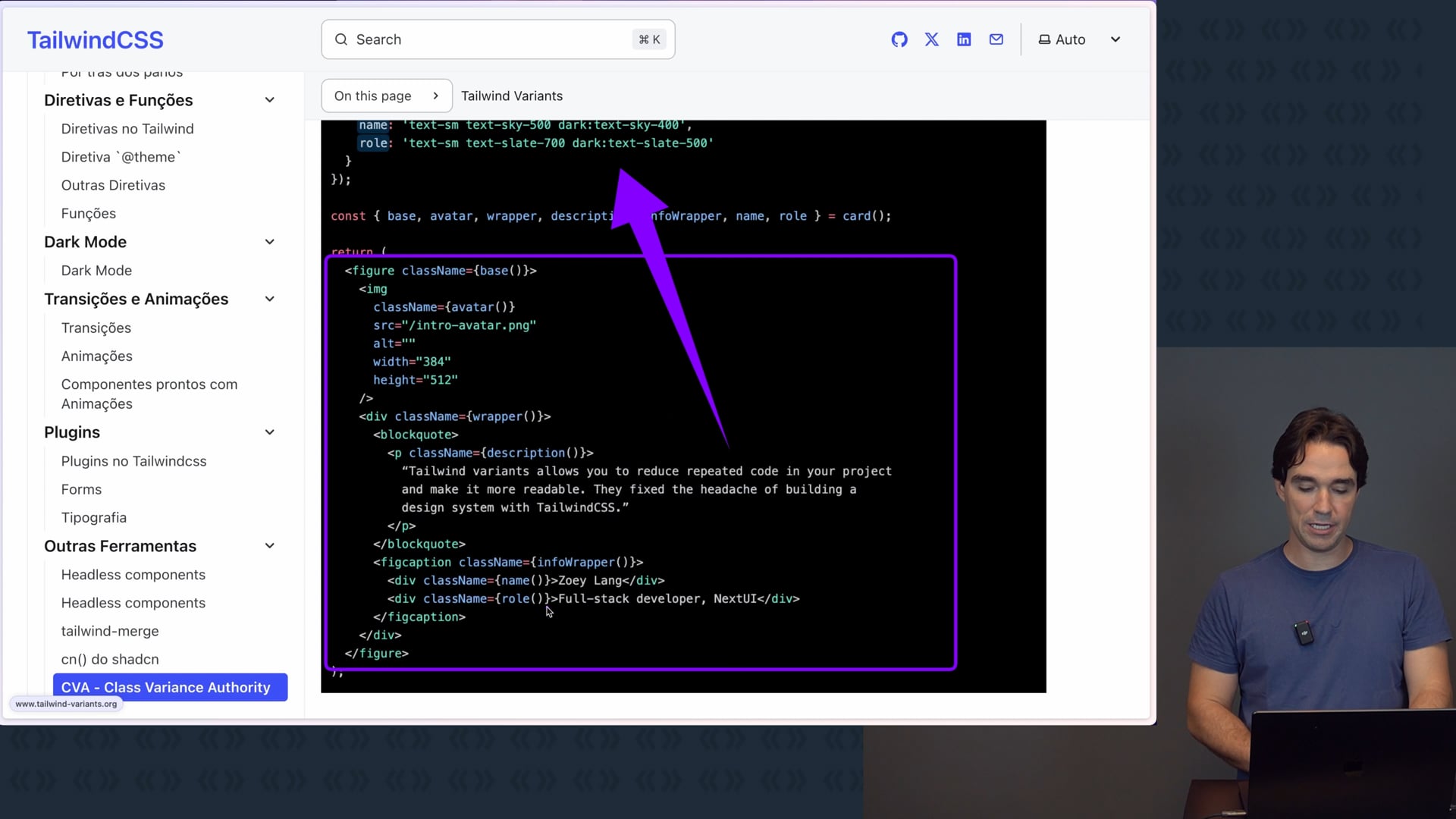The image size is (1456, 819).
Task: Collapse the Transições e Animações section
Action: click(x=269, y=299)
